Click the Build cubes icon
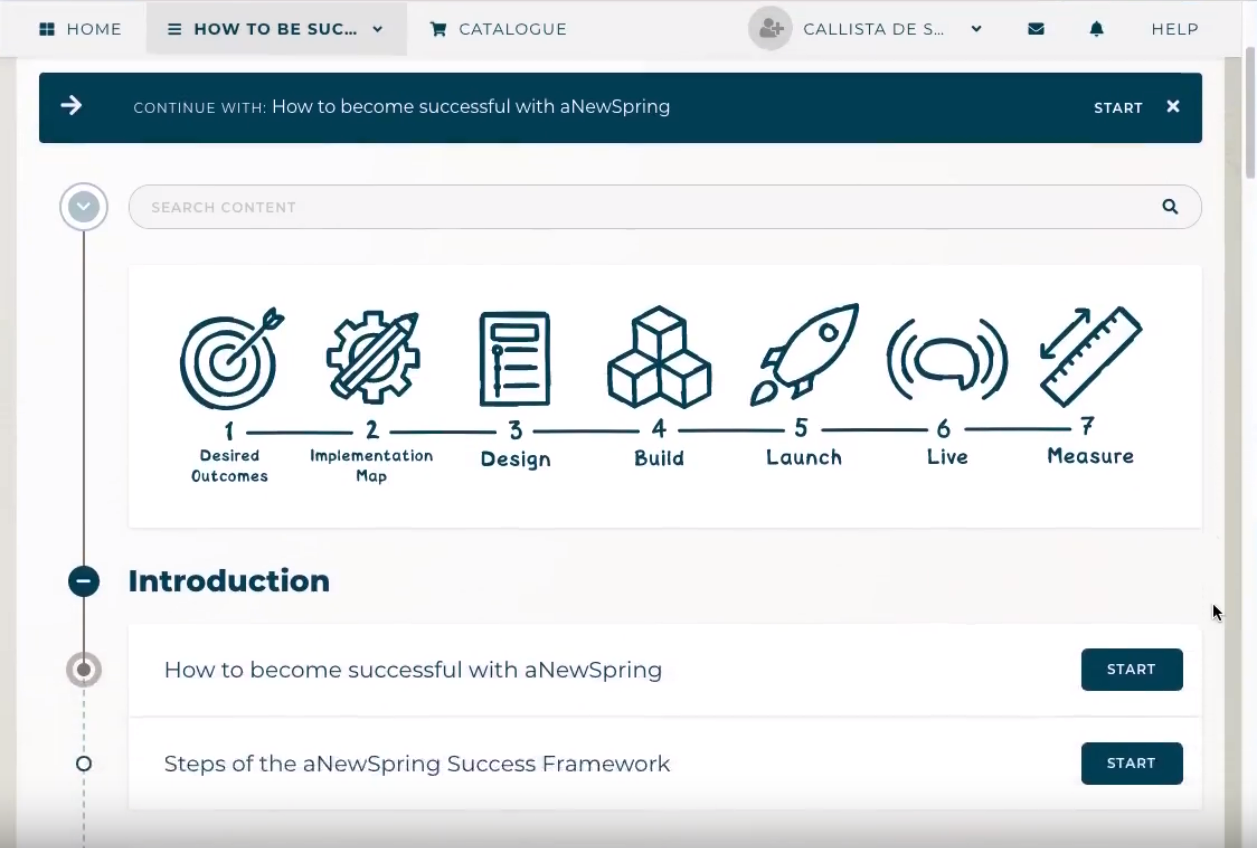The width and height of the screenshot is (1257, 848). pyautogui.click(x=659, y=357)
